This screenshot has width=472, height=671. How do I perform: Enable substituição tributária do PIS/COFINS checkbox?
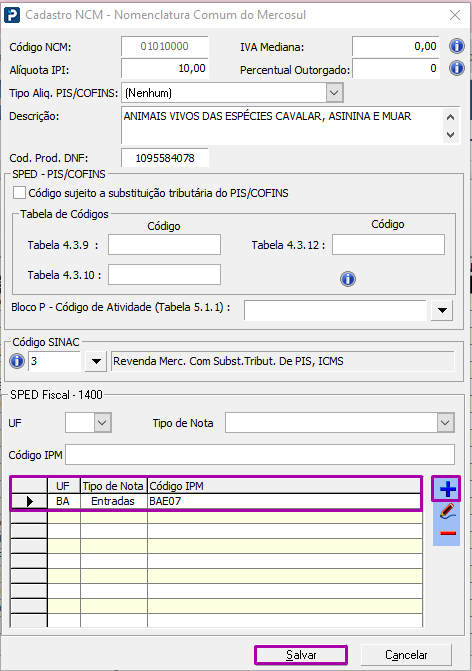pyautogui.click(x=19, y=193)
